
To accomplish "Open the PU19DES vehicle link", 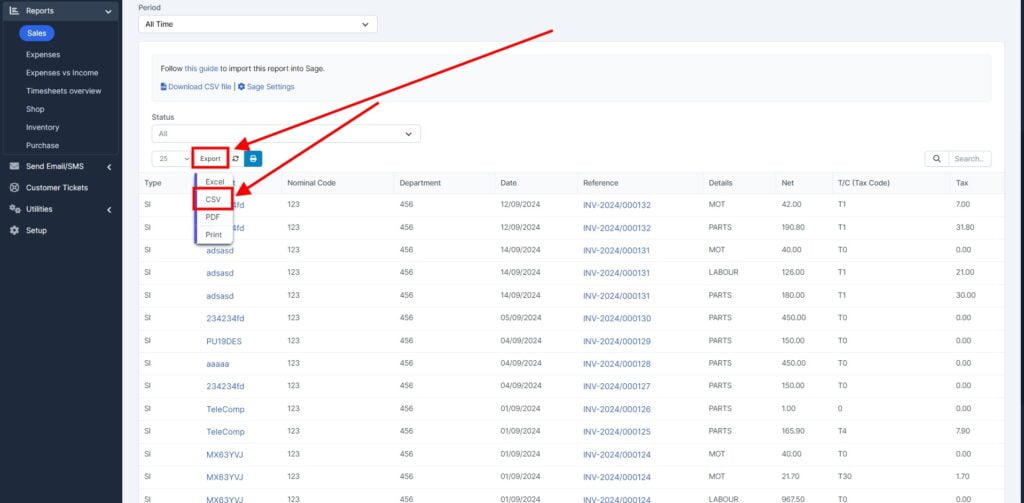I will coord(224,342).
